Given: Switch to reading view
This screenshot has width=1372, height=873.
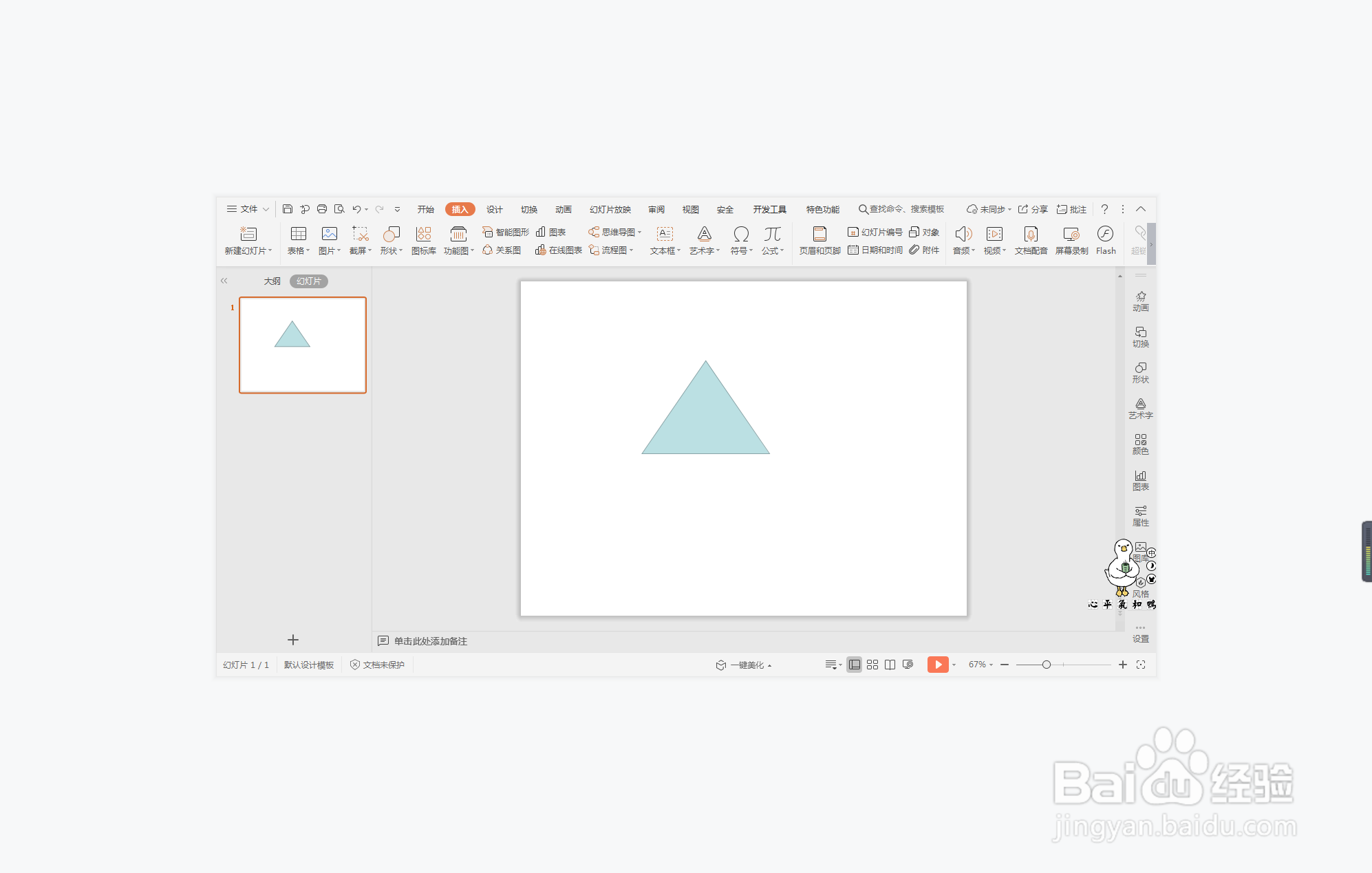Looking at the screenshot, I should [x=890, y=665].
